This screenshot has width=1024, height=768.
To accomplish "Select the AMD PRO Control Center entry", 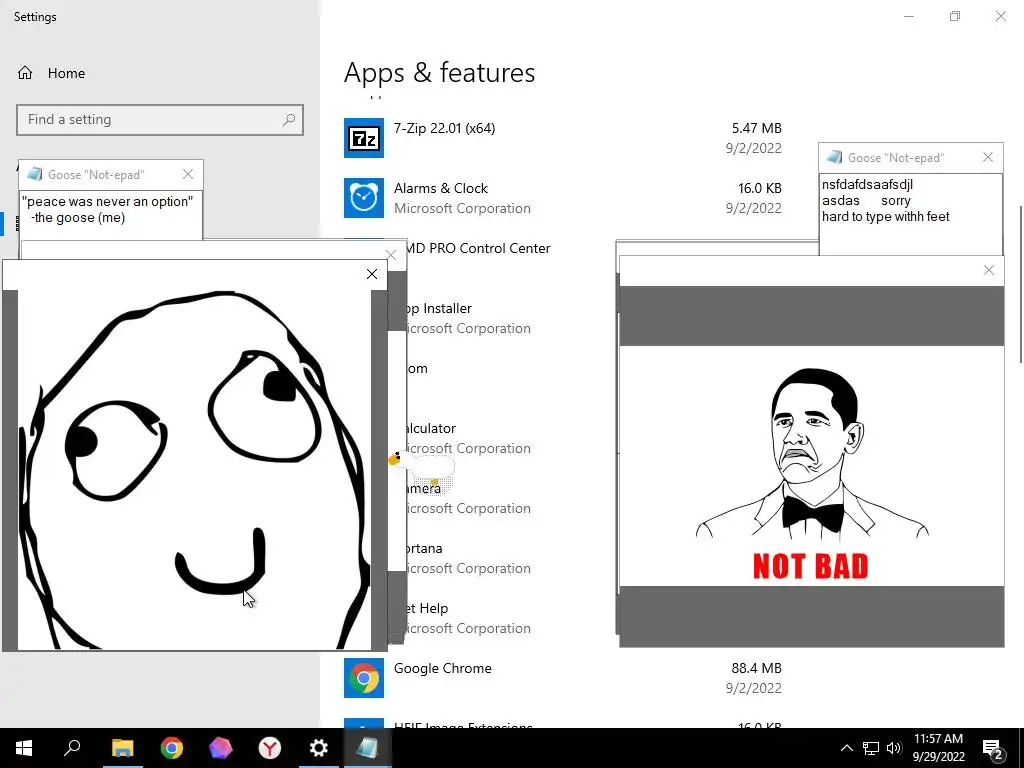I will click(478, 248).
